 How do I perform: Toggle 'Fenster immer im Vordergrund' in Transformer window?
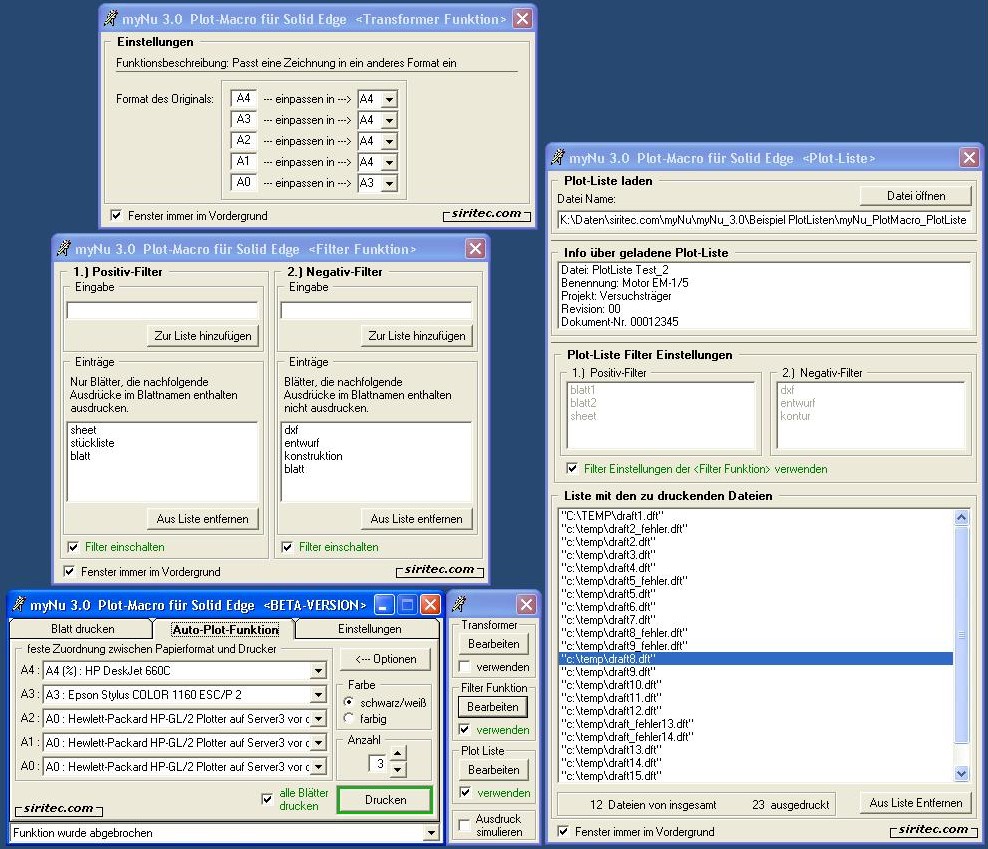(x=116, y=216)
